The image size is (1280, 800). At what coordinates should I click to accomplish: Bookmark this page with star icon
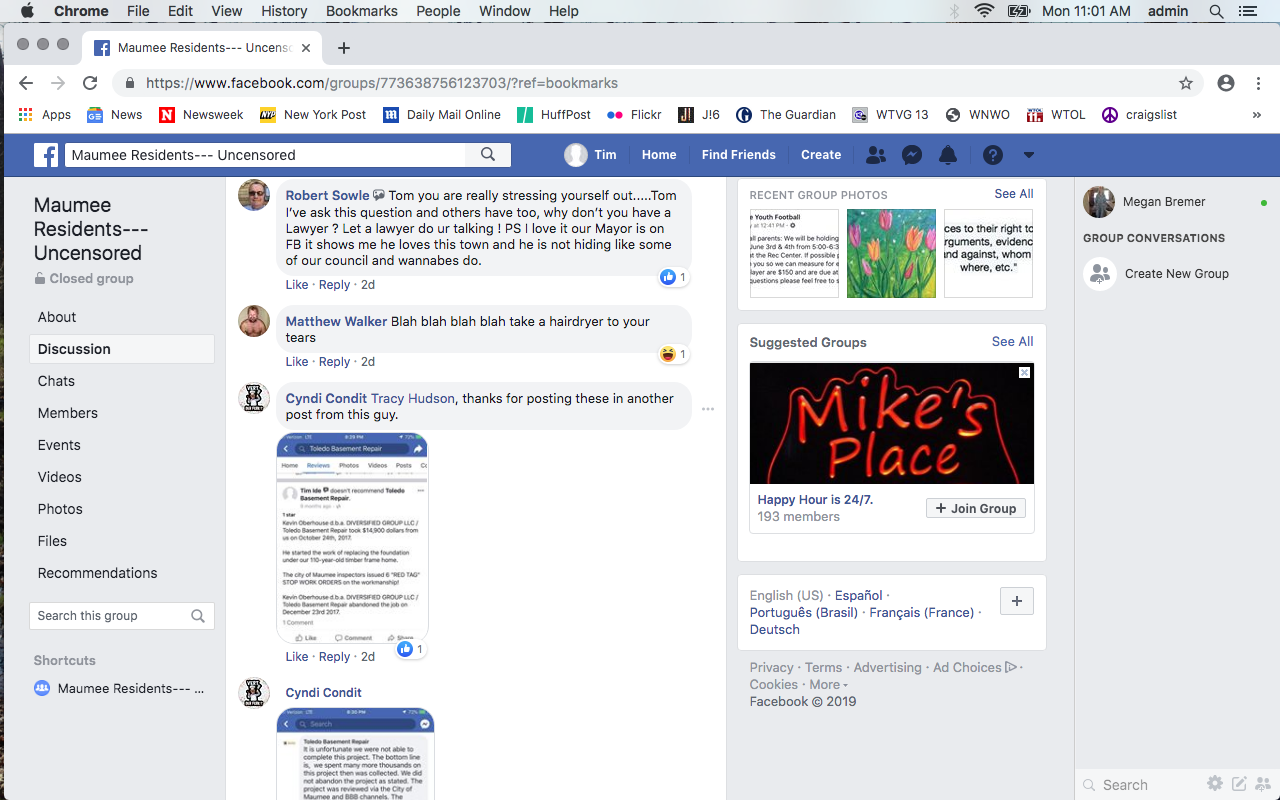click(1186, 83)
